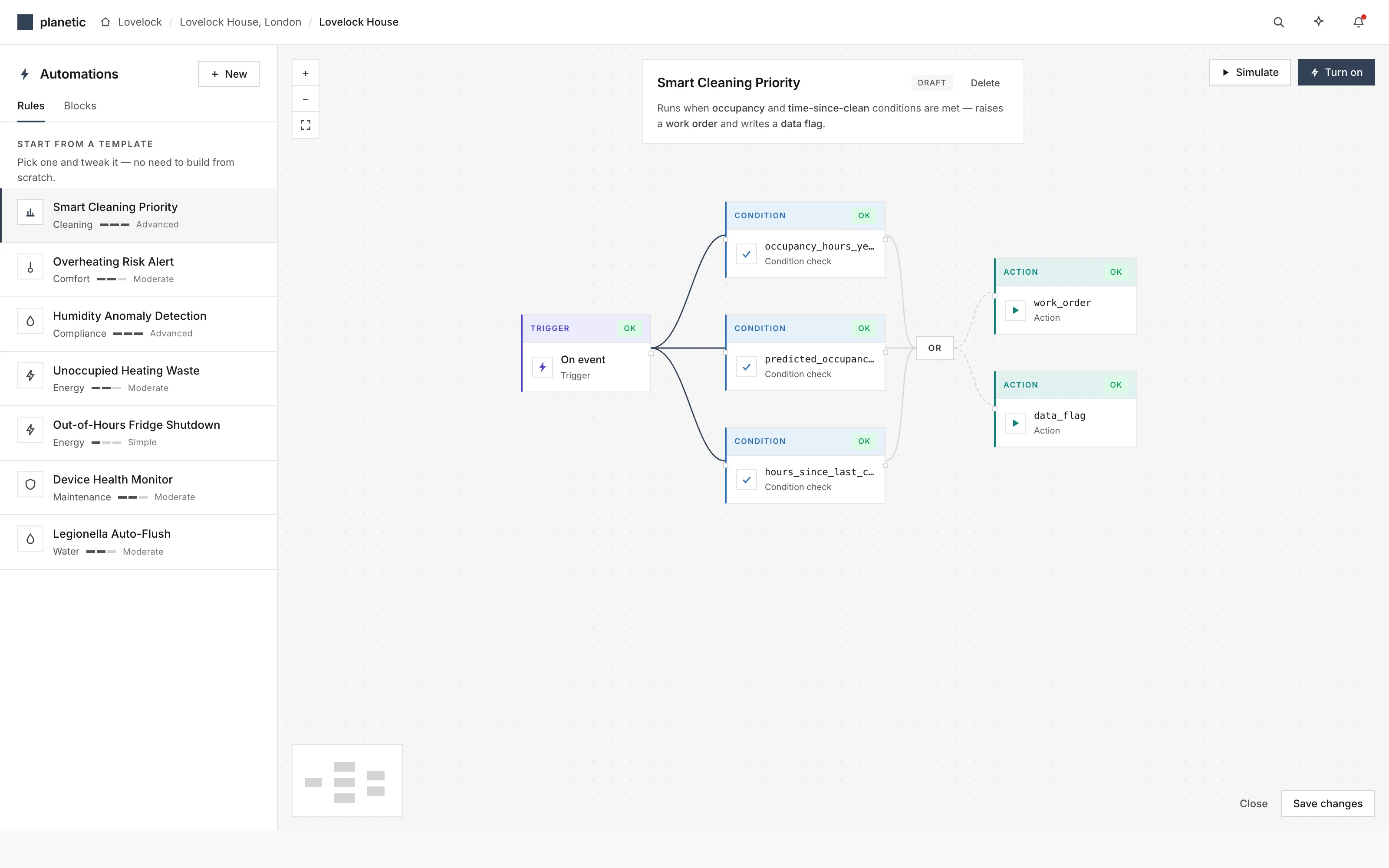
Task: Select Out-of-Hours Fridge Shutdown template
Action: pos(139,434)
